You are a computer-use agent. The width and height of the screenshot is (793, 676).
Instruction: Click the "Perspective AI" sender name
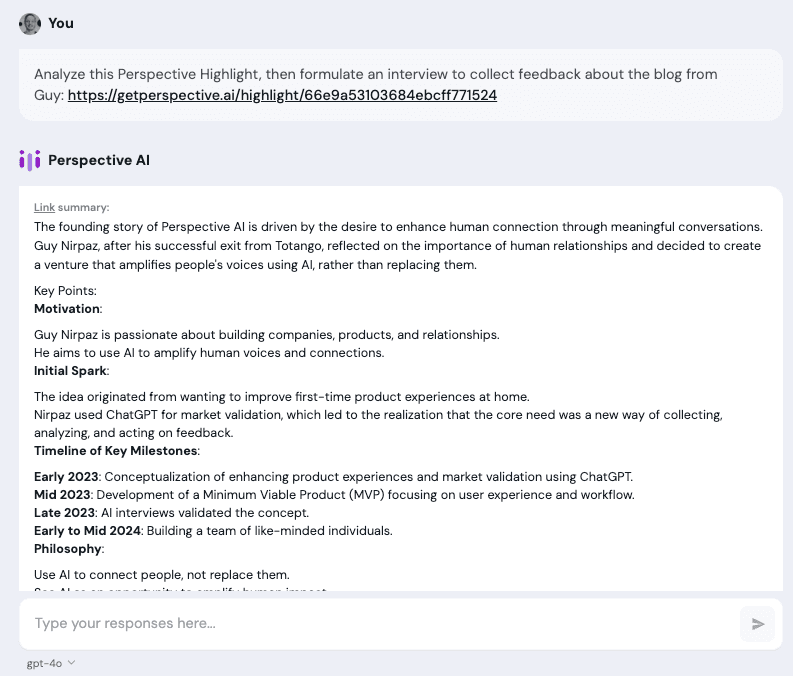tap(99, 160)
